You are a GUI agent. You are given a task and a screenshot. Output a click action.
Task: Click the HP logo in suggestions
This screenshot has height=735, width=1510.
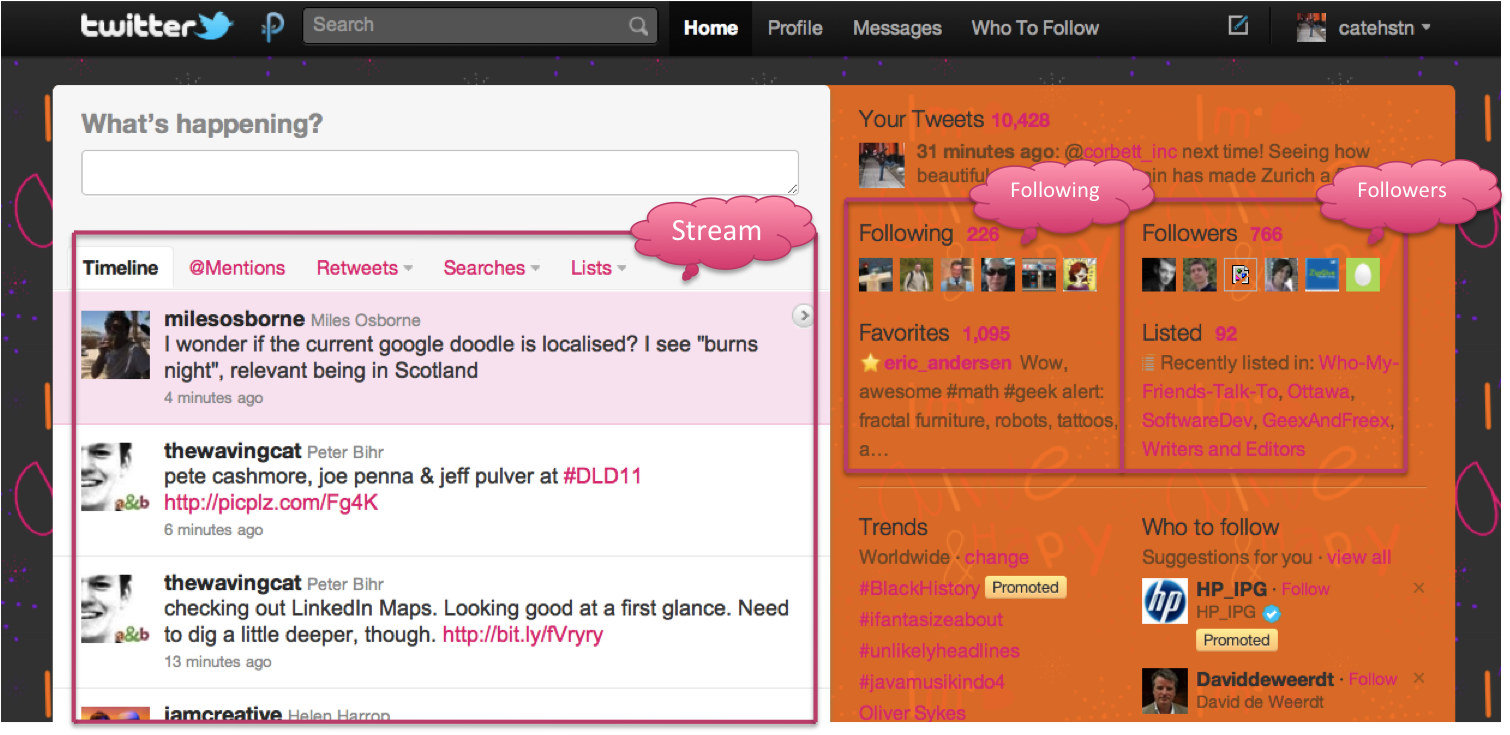[1164, 601]
